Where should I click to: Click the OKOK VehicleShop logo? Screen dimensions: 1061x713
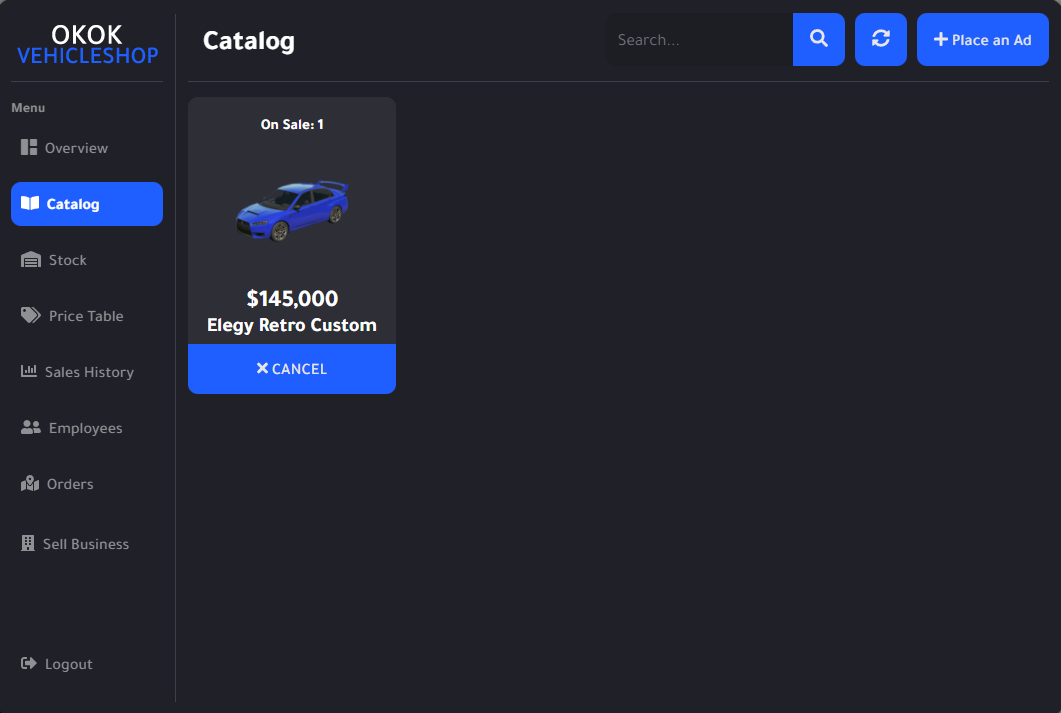point(88,45)
